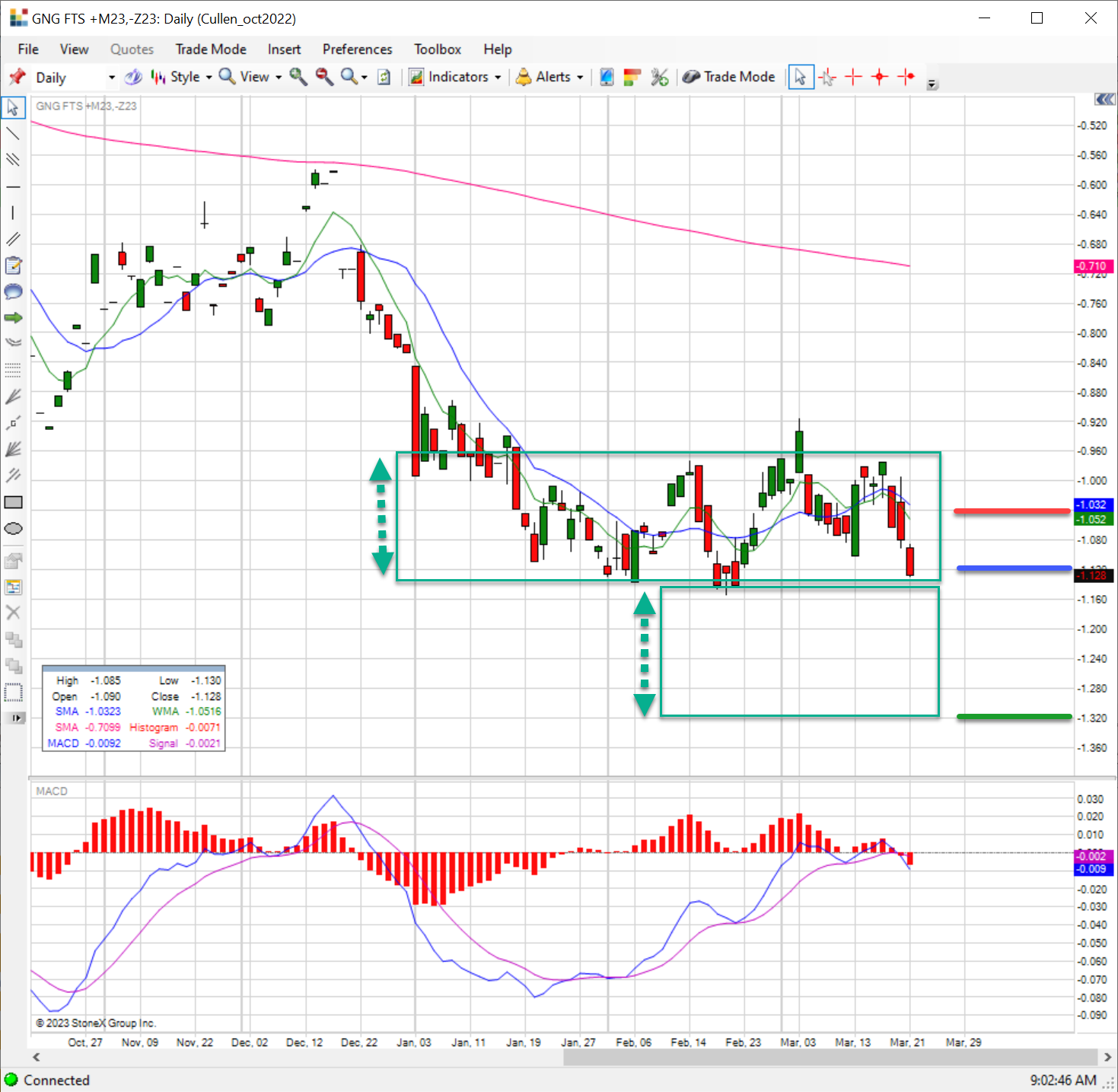
Task: Expand the Indicators dropdown arrow
Action: pyautogui.click(x=498, y=78)
